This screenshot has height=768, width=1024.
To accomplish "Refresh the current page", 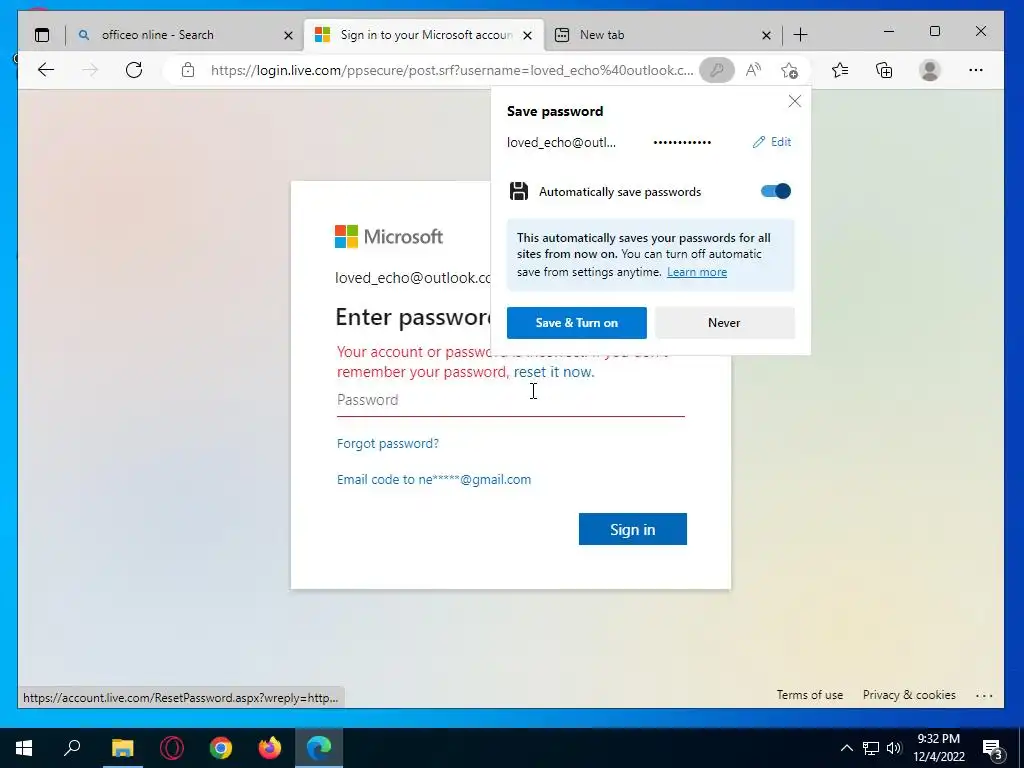I will (134, 70).
